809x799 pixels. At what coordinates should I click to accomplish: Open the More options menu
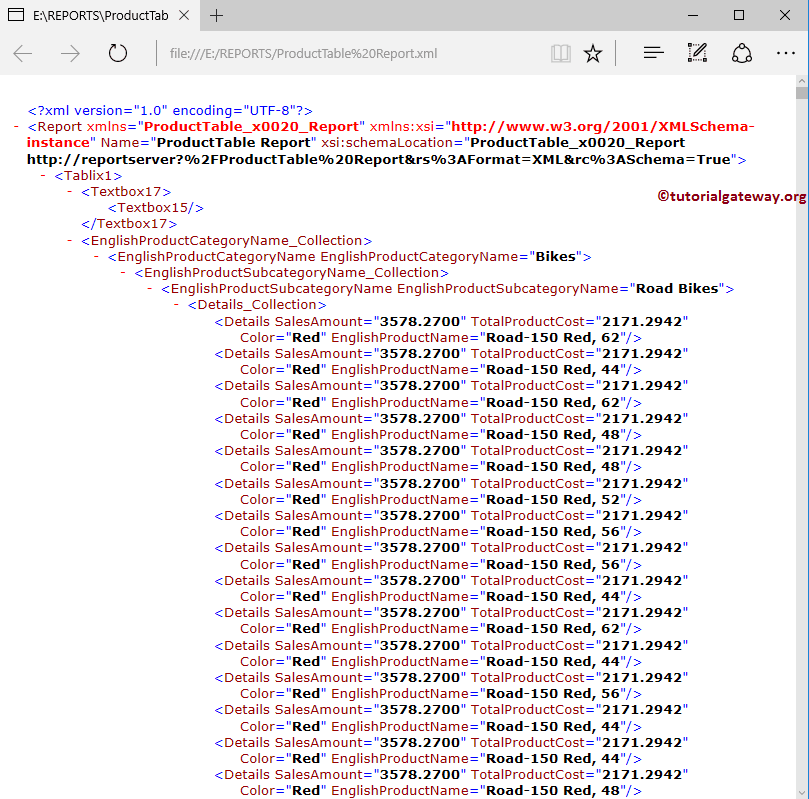point(785,53)
